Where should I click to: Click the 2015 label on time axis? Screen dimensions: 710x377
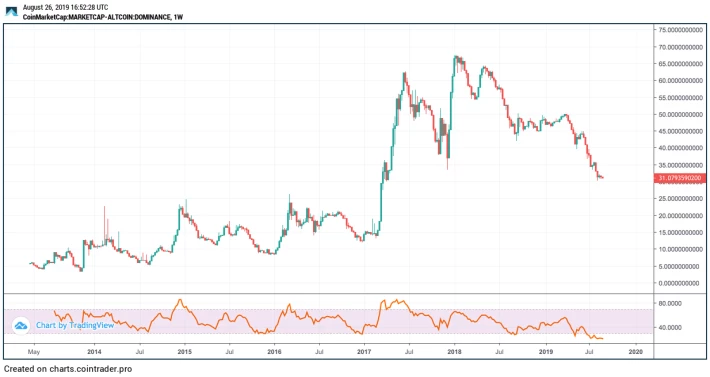pyautogui.click(x=184, y=352)
